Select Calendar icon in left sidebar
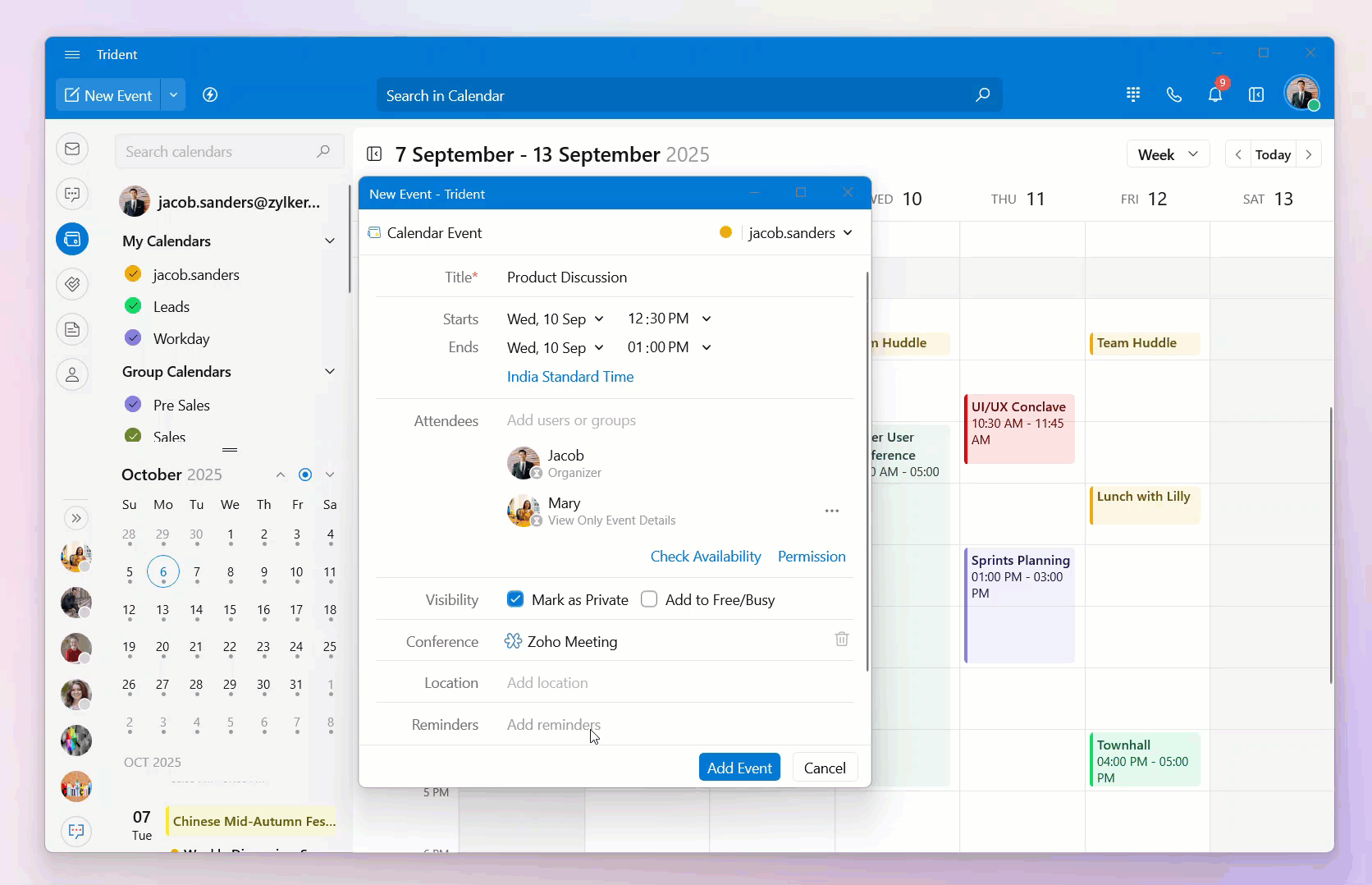 72,239
